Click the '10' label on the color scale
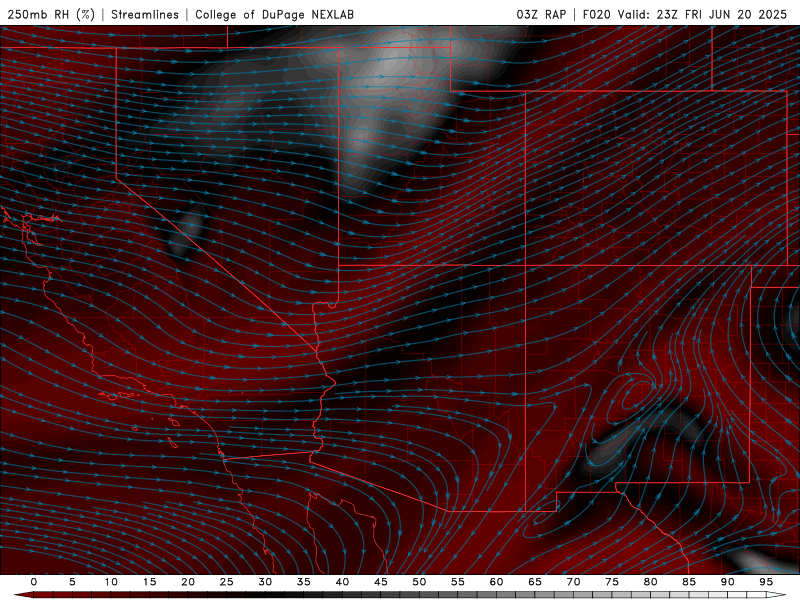The image size is (800, 600). tap(111, 582)
